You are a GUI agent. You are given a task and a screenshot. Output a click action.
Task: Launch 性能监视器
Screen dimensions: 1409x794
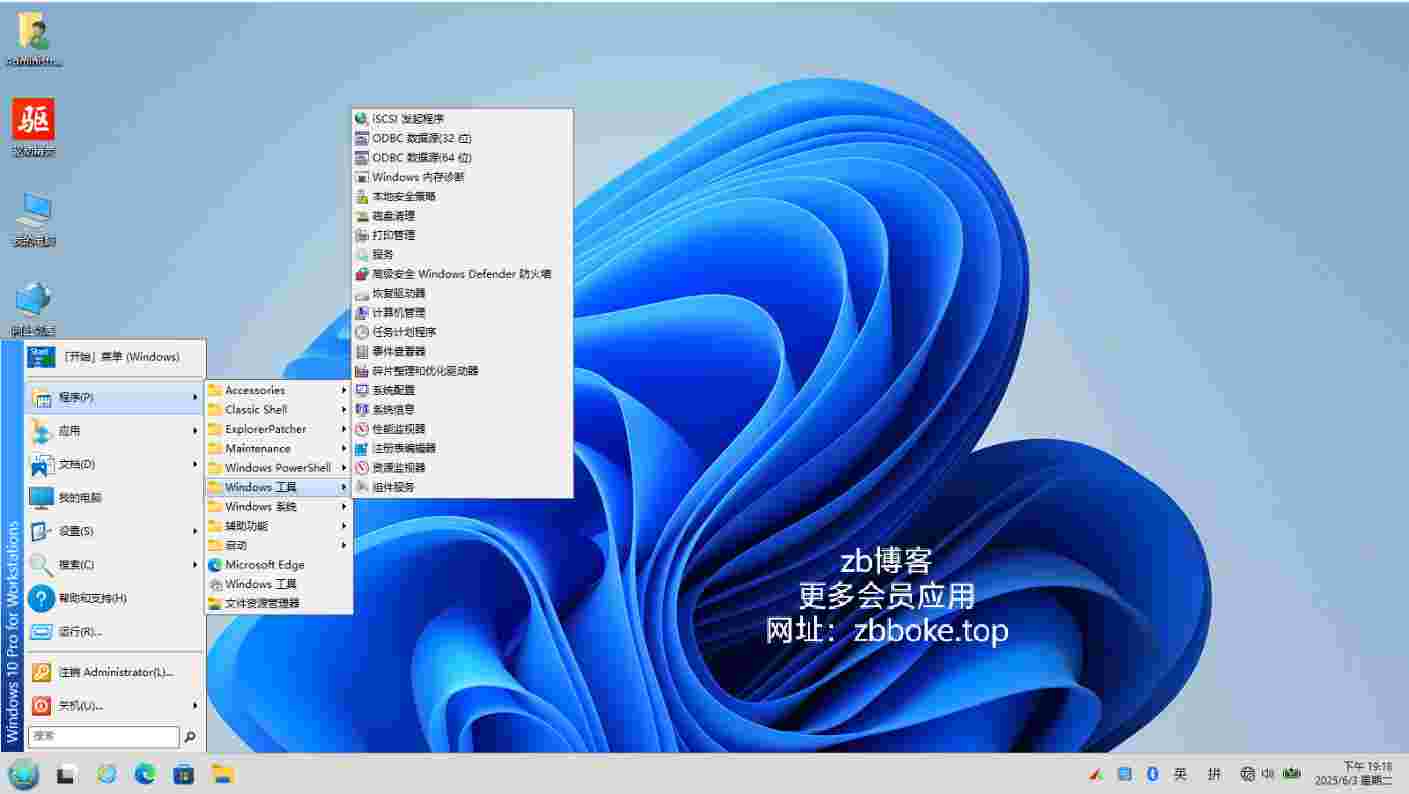pos(462,429)
